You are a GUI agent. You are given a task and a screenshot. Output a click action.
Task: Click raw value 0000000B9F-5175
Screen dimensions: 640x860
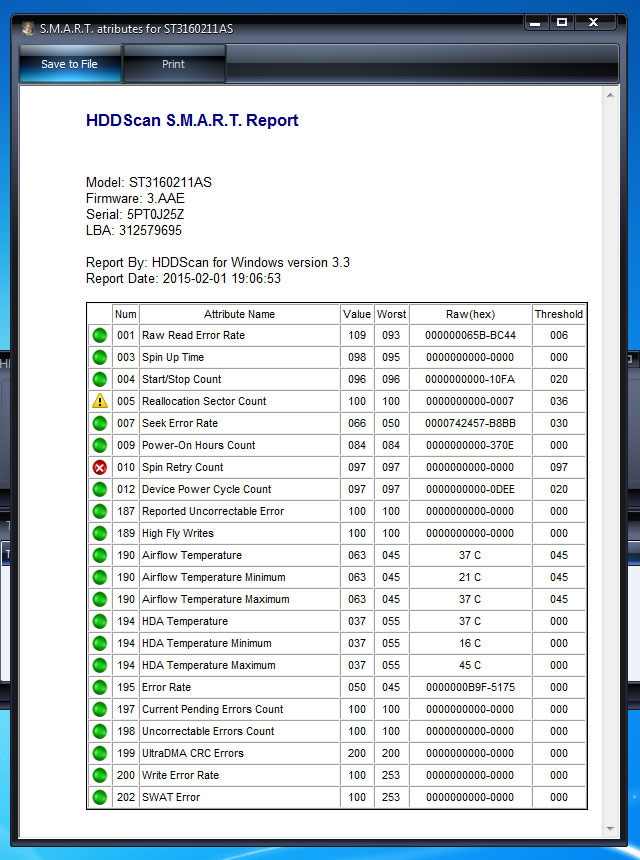[471, 687]
